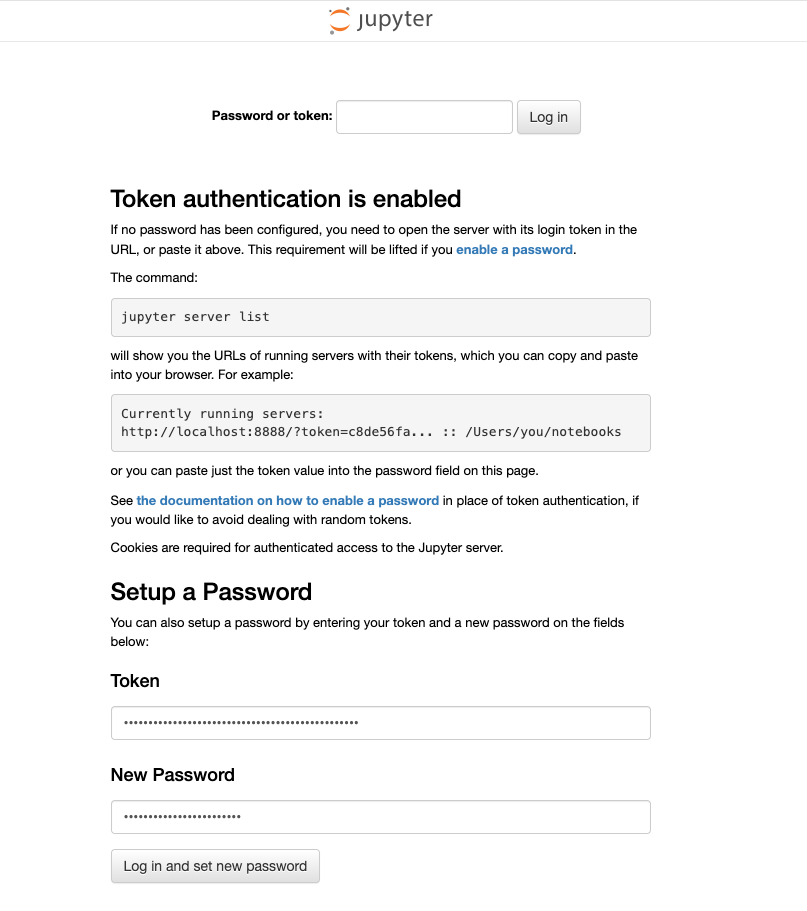Follow the documentation on enabling a password link
Screen dimensions: 807x911
click(x=288, y=500)
